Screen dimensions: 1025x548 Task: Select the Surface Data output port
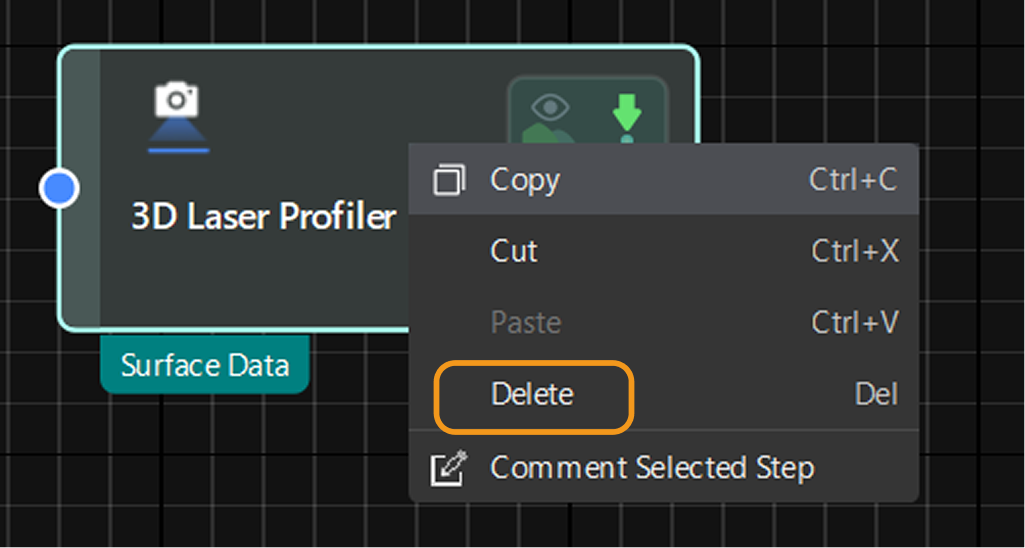pos(205,365)
